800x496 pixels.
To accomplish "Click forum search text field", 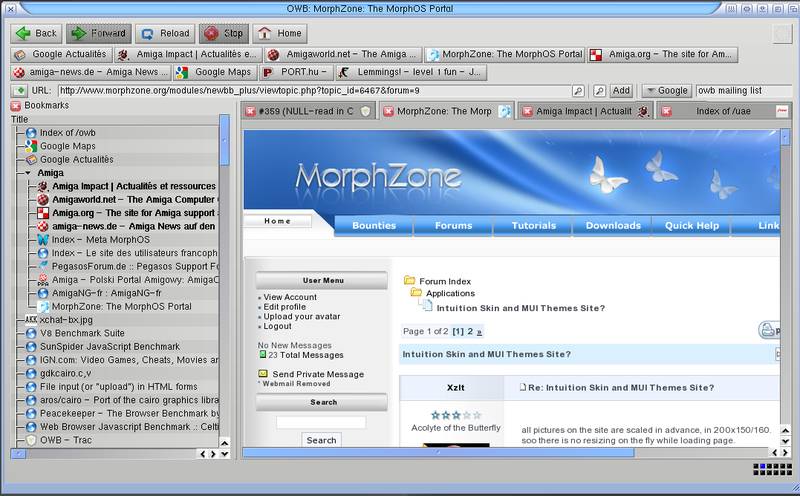I will coord(321,422).
